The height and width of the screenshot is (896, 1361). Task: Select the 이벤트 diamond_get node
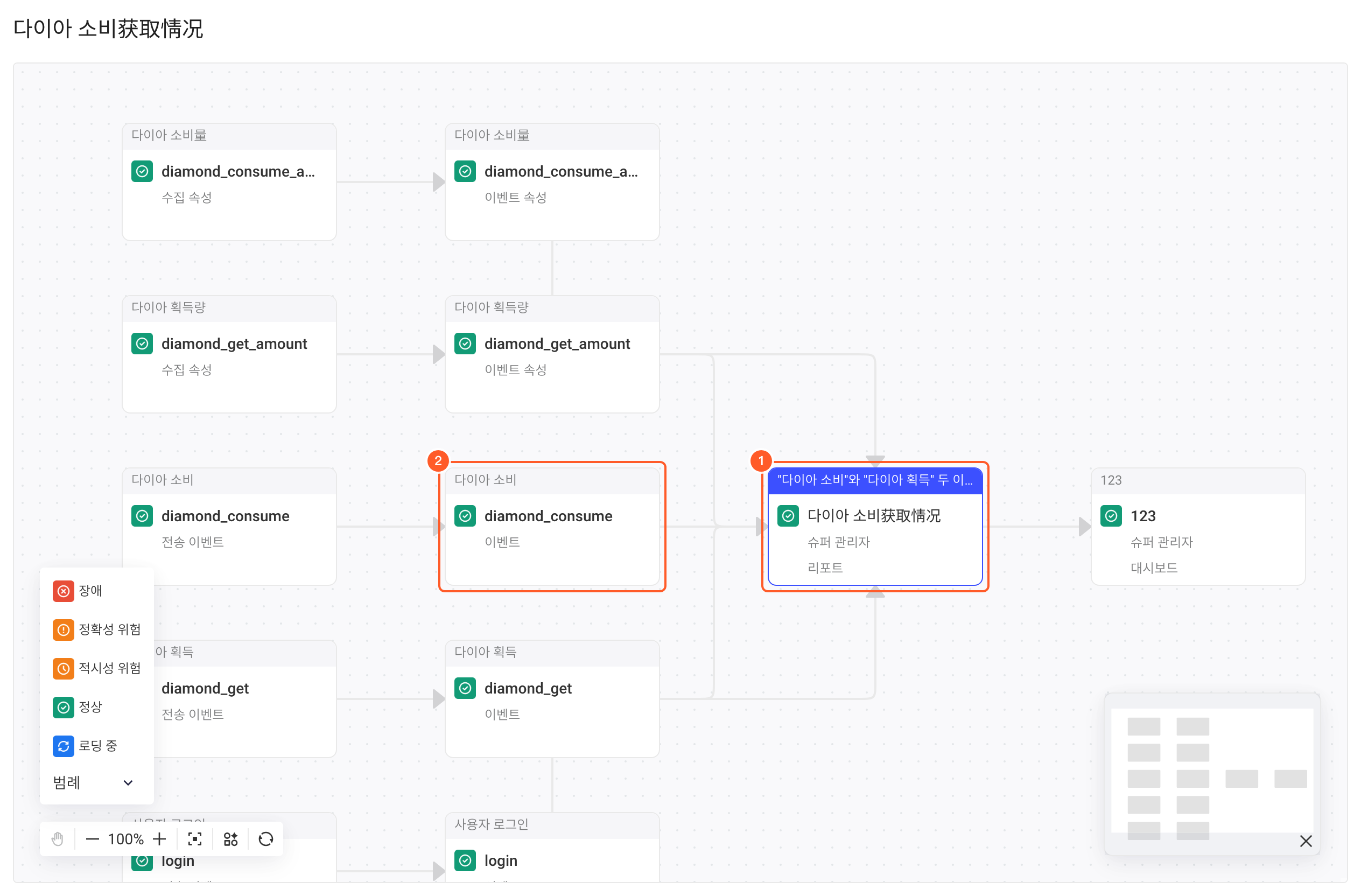[552, 699]
